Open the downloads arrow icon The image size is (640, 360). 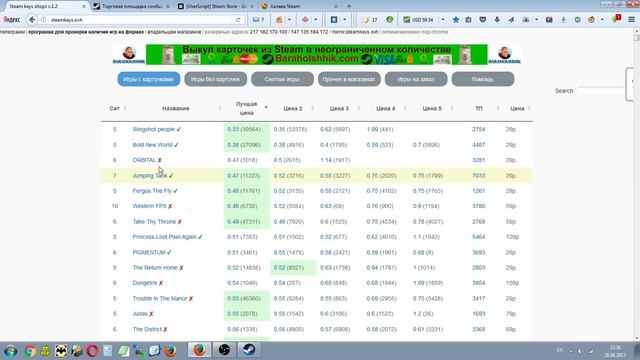(497, 20)
